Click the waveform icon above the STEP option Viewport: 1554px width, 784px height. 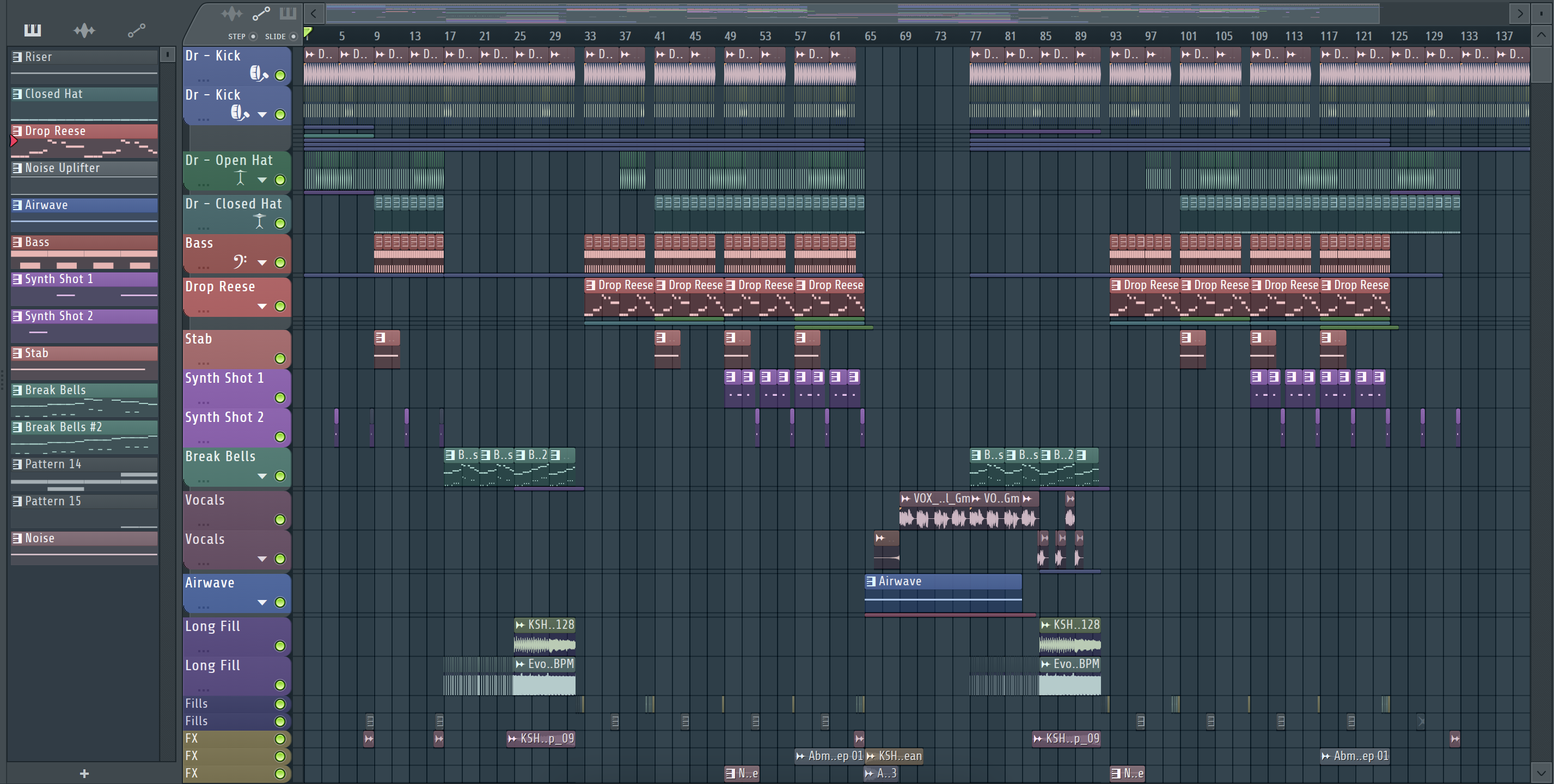tap(231, 13)
